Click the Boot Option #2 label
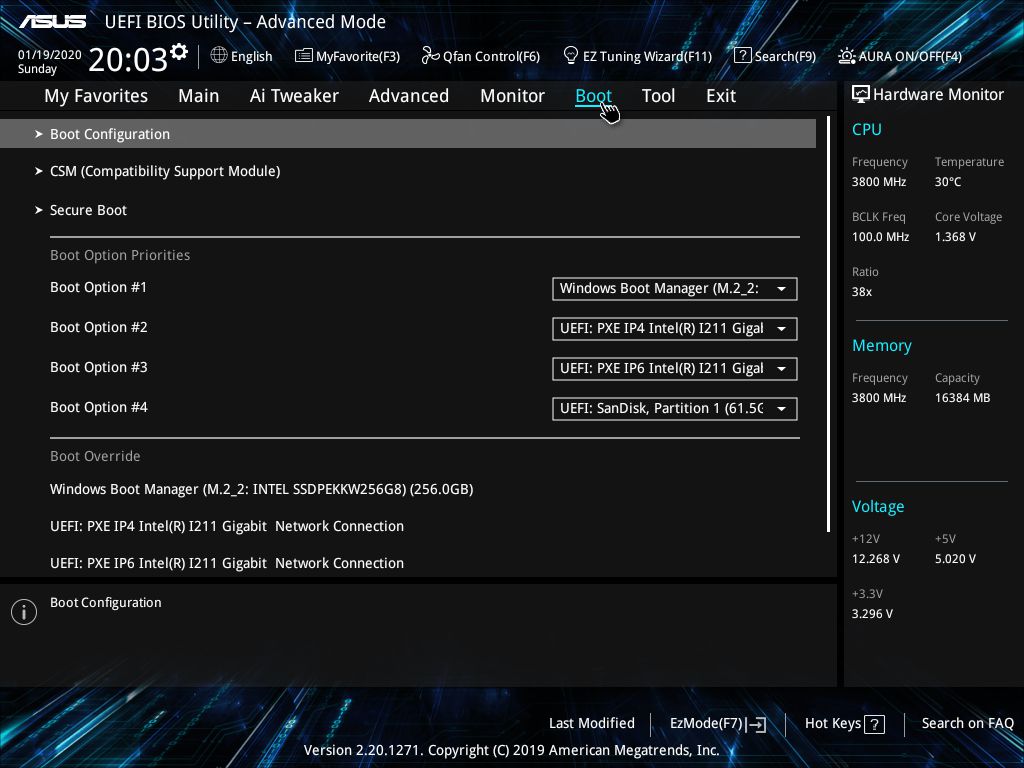1024x768 pixels. [99, 327]
